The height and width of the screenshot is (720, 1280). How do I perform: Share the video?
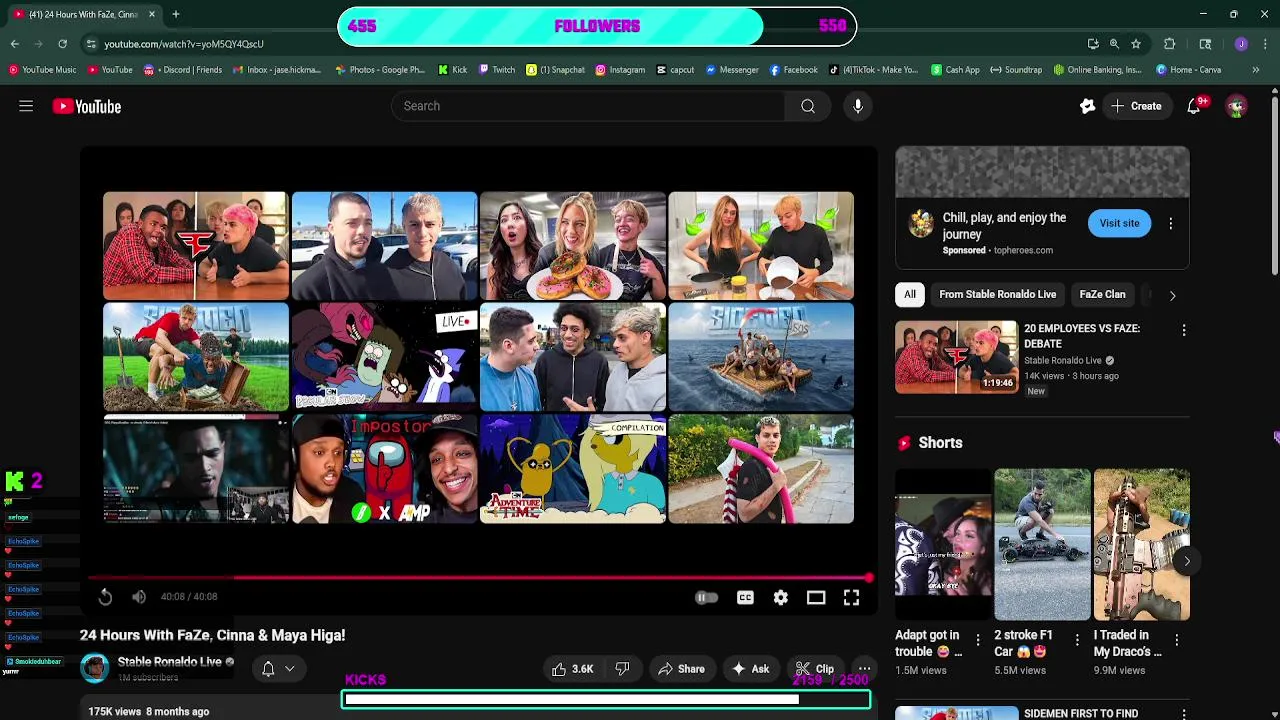[681, 669]
